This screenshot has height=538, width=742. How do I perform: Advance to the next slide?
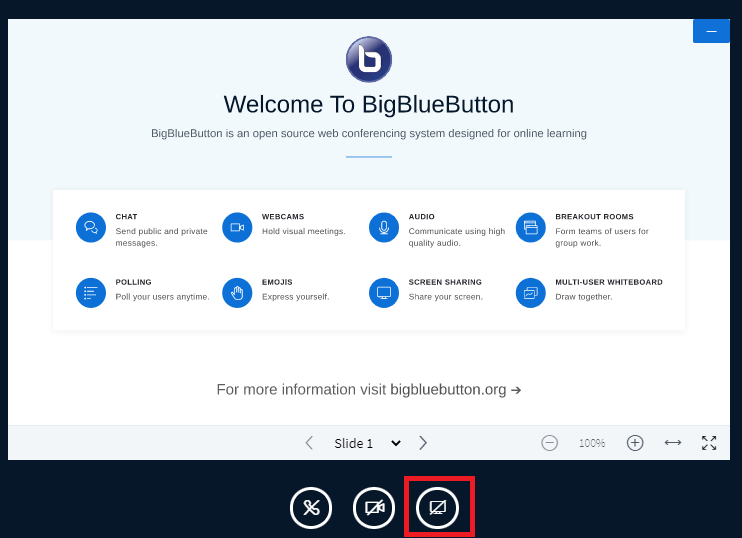click(423, 443)
